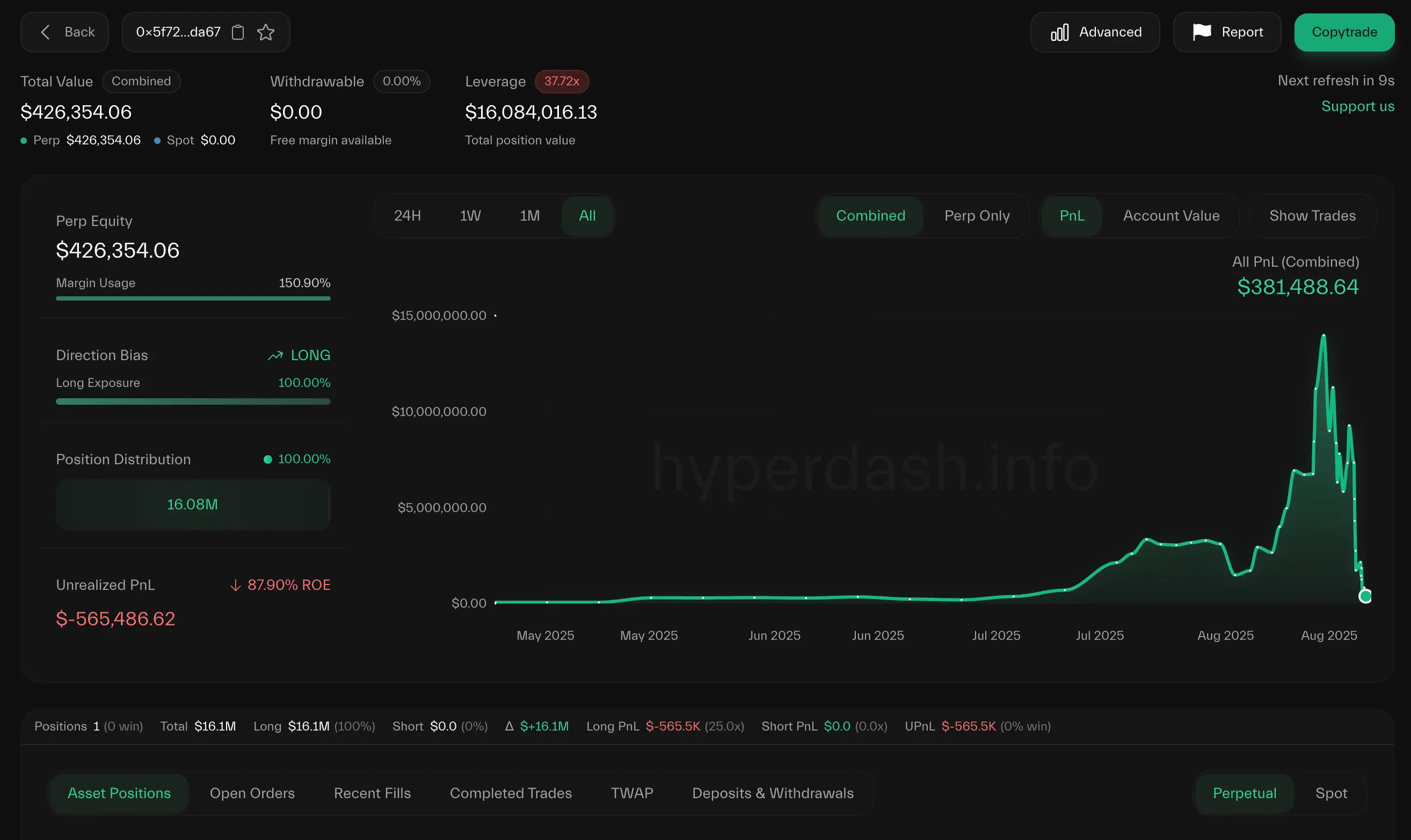The image size is (1411, 840).
Task: Click the Short PnL $0.0 value
Action: [837, 726]
